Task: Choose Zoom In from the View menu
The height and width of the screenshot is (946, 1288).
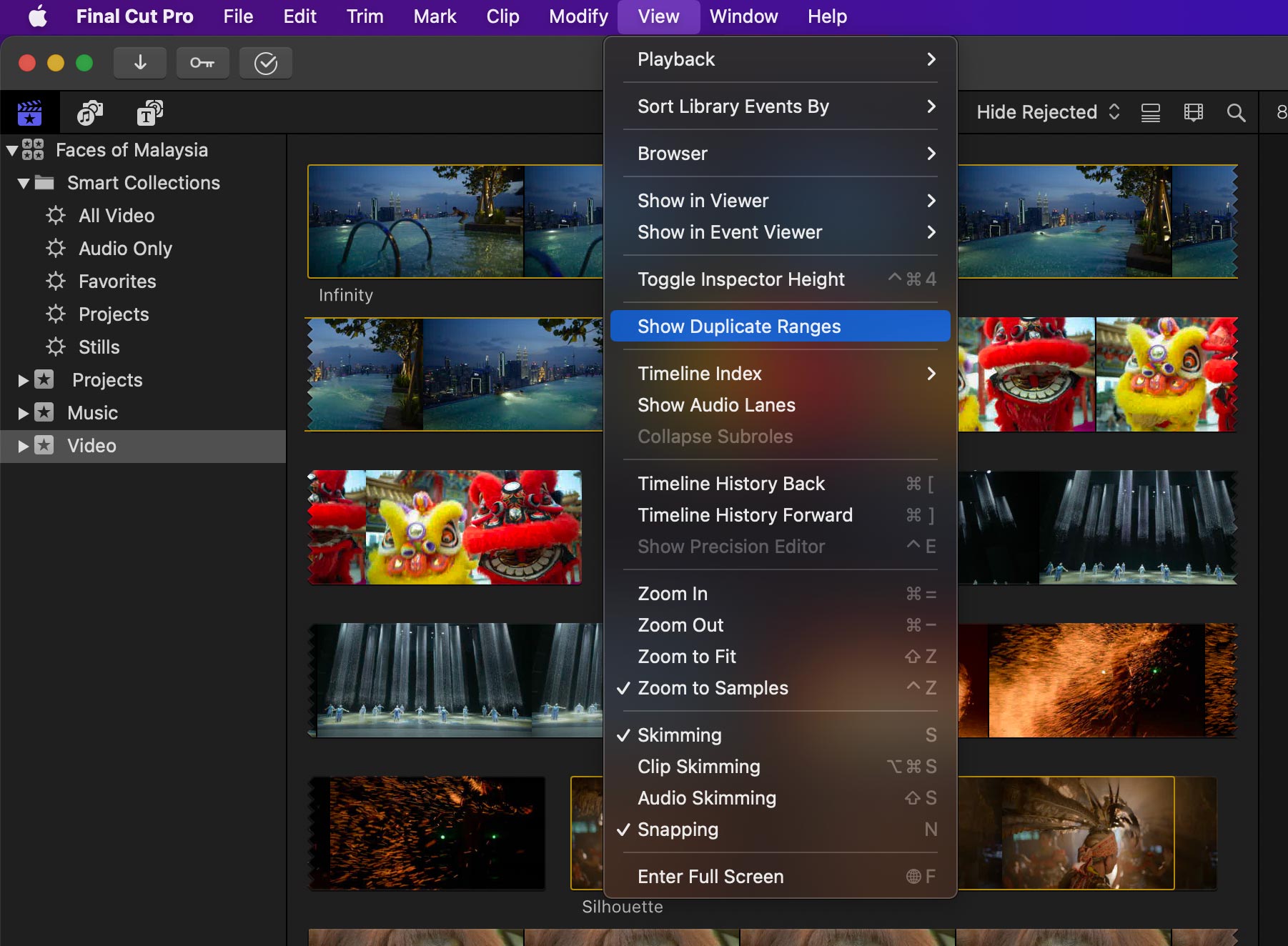Action: tap(781, 594)
